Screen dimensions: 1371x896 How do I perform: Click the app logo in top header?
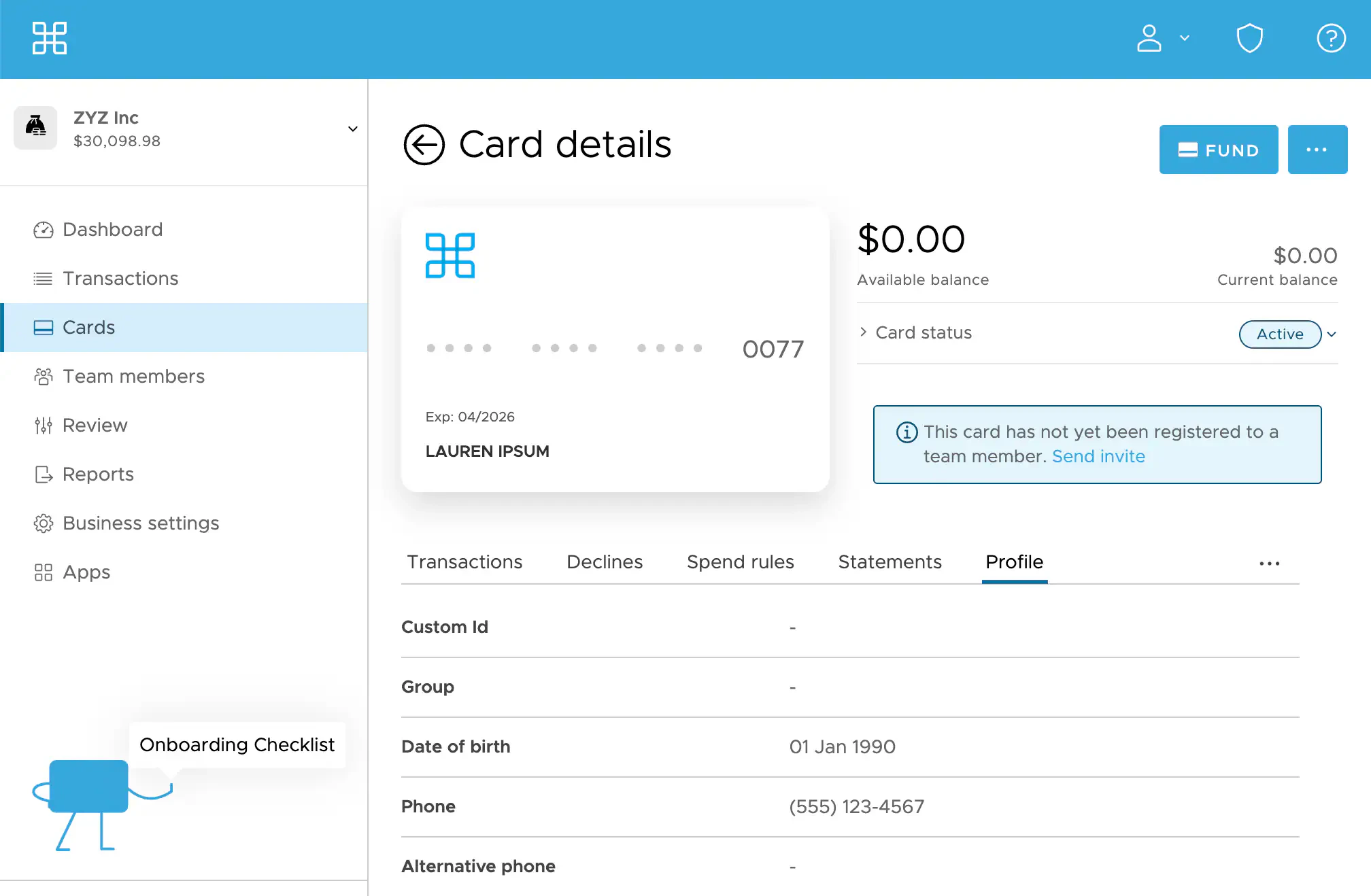(50, 38)
